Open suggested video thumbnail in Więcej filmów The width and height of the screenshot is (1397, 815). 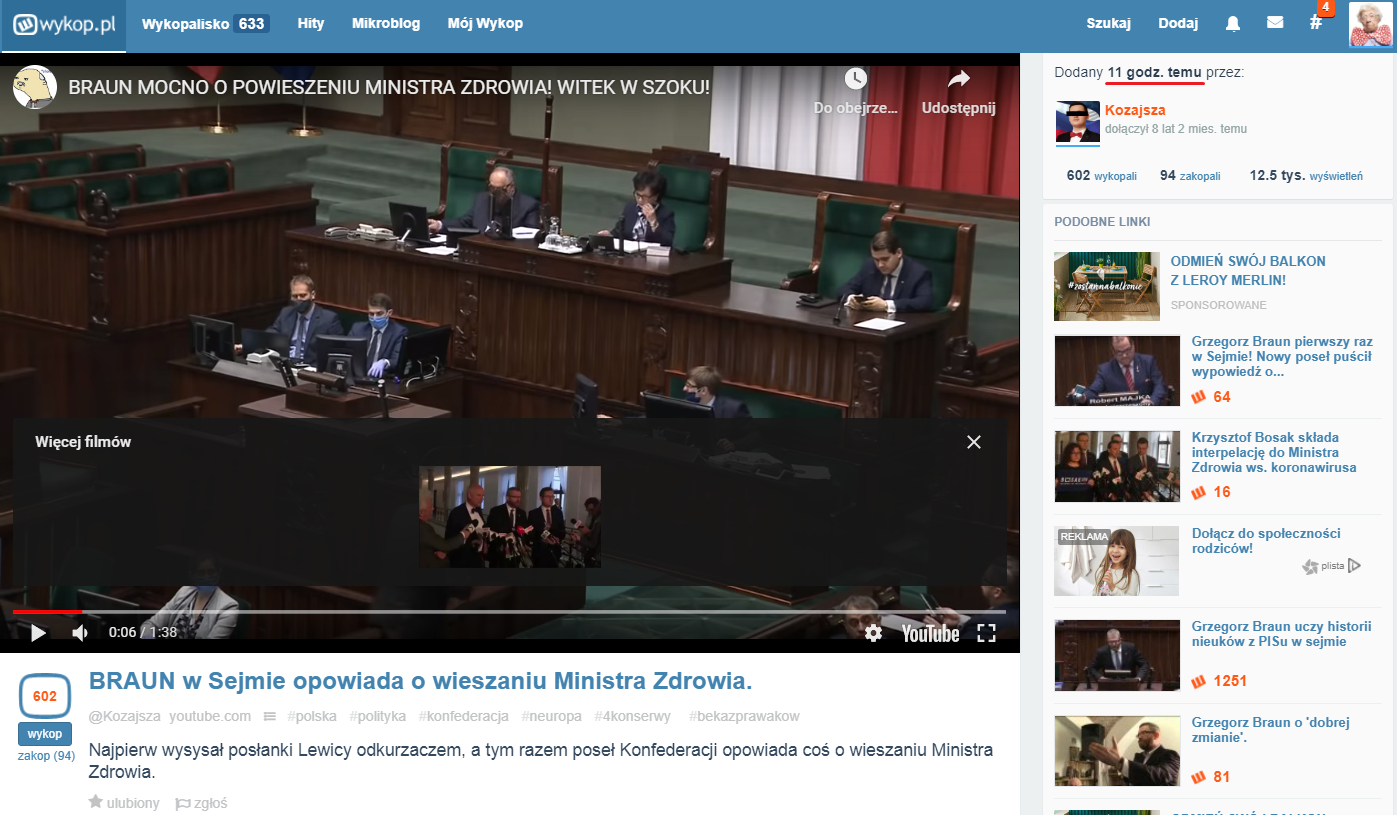[510, 517]
